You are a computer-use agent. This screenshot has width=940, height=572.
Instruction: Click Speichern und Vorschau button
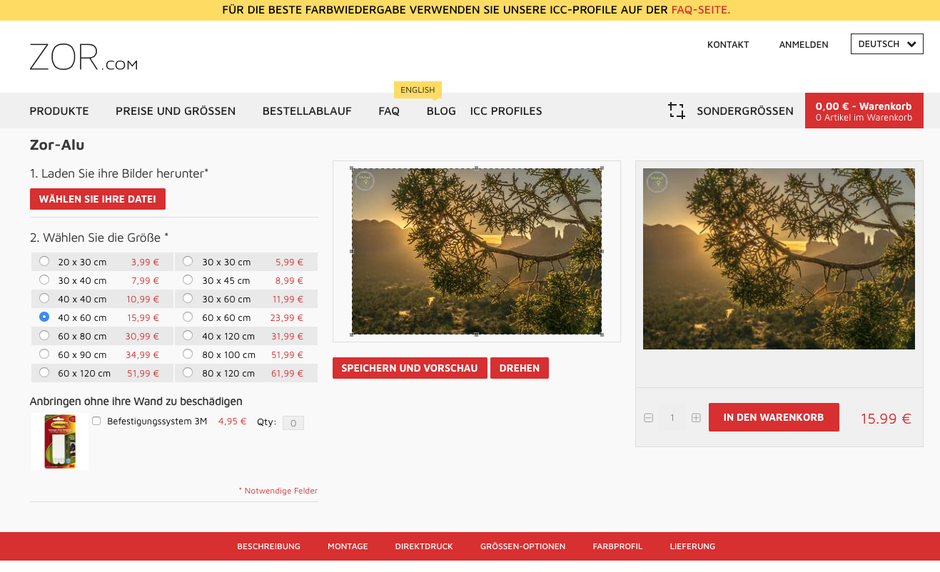(409, 368)
